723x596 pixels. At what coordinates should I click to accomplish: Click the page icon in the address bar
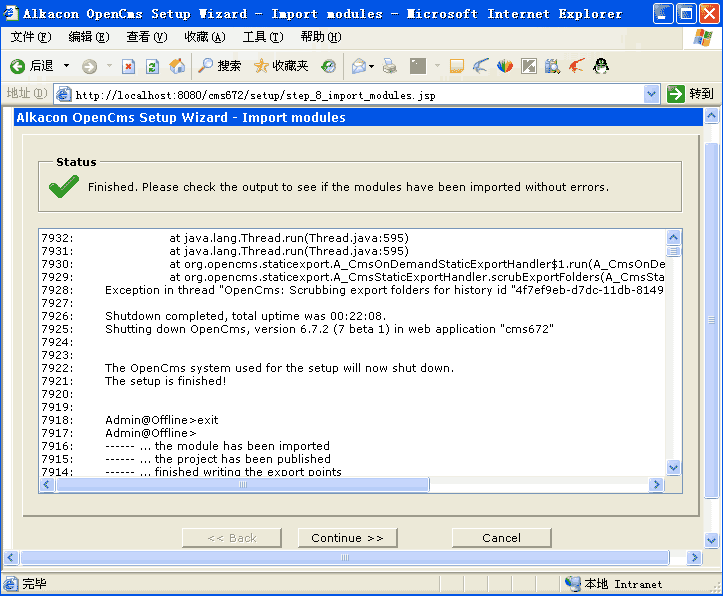point(63,94)
